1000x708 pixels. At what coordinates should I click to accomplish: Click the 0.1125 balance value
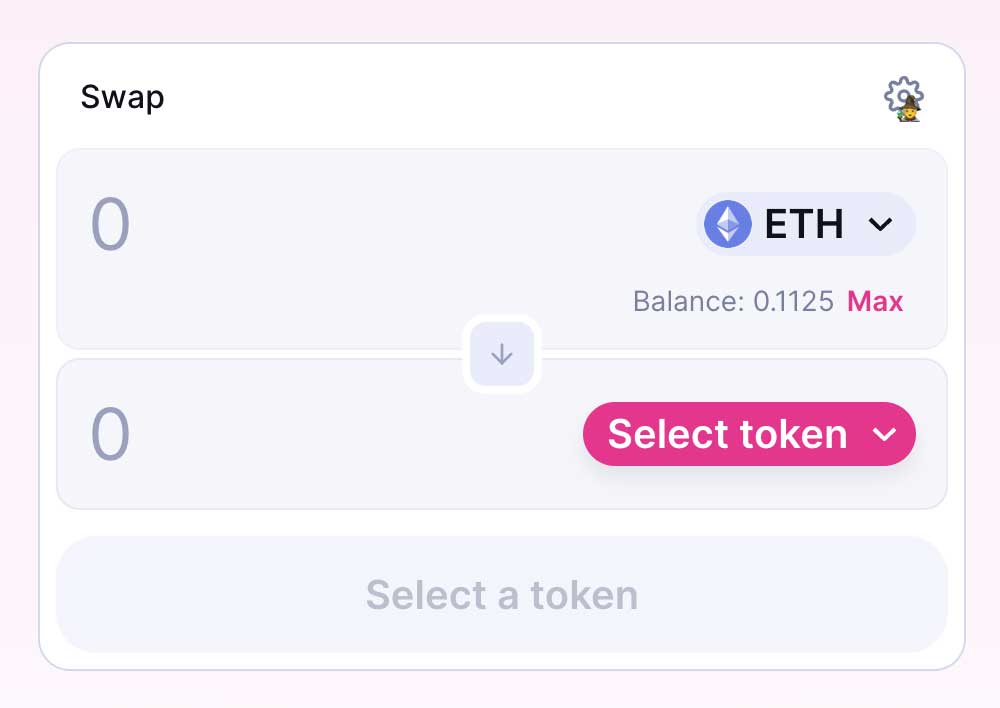click(794, 301)
